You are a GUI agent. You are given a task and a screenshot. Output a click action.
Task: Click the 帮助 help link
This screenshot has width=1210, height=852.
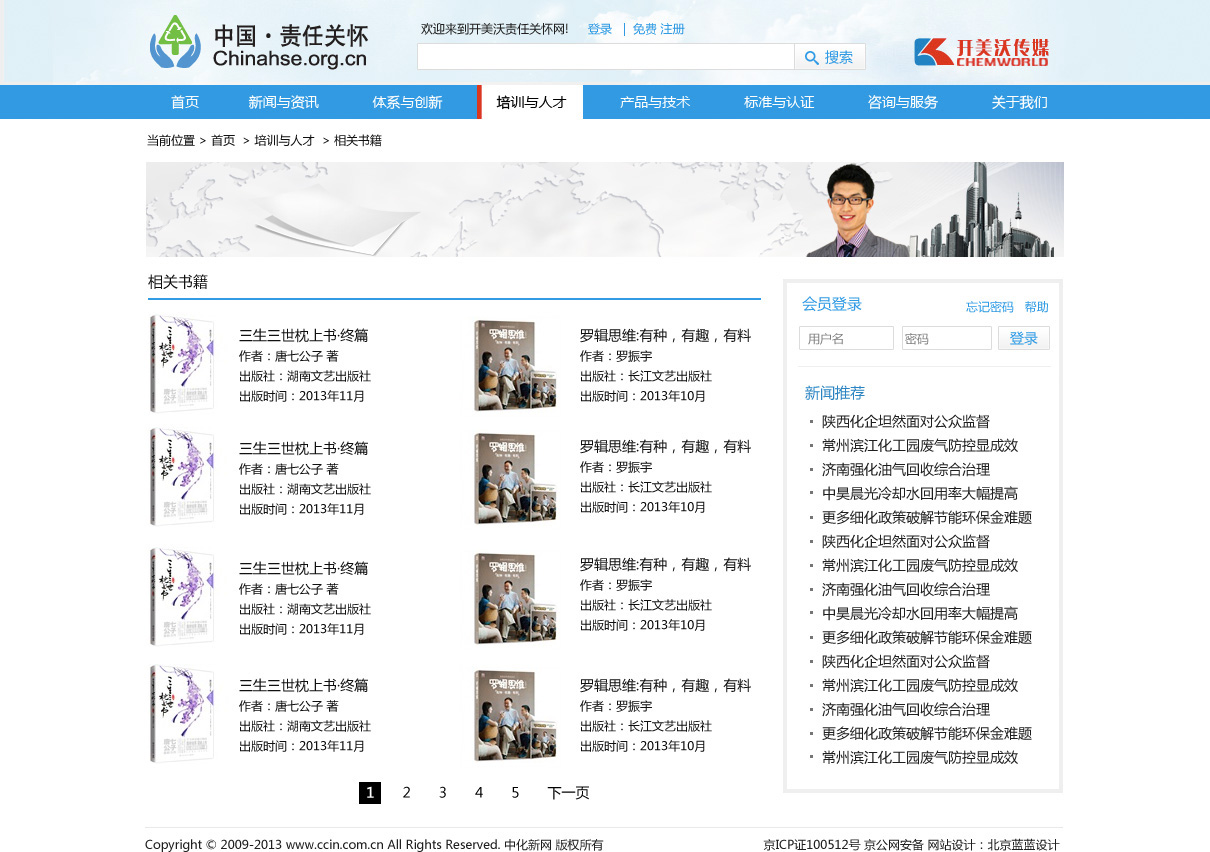coord(1037,306)
